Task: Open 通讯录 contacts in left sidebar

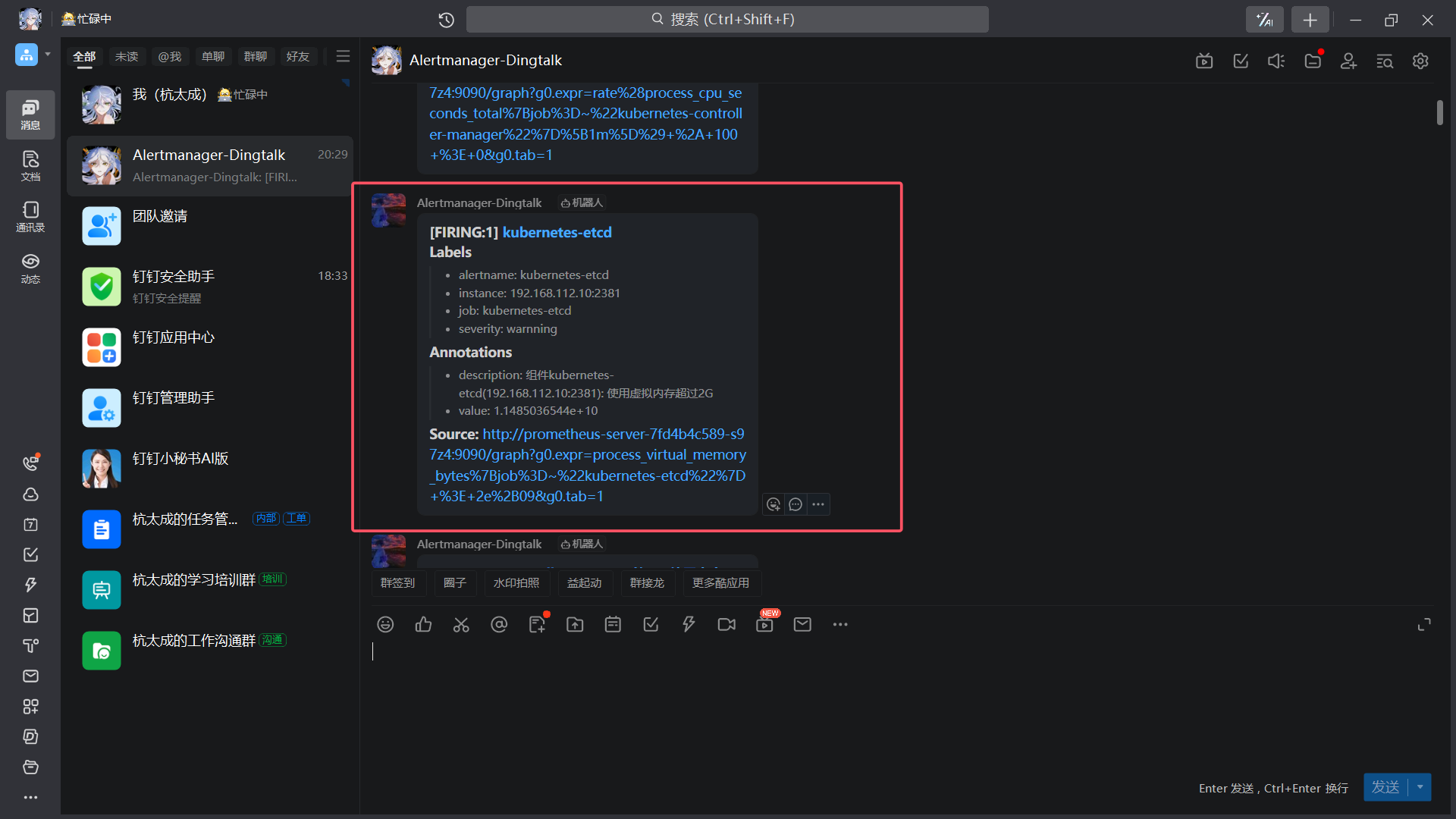Action: coord(30,217)
